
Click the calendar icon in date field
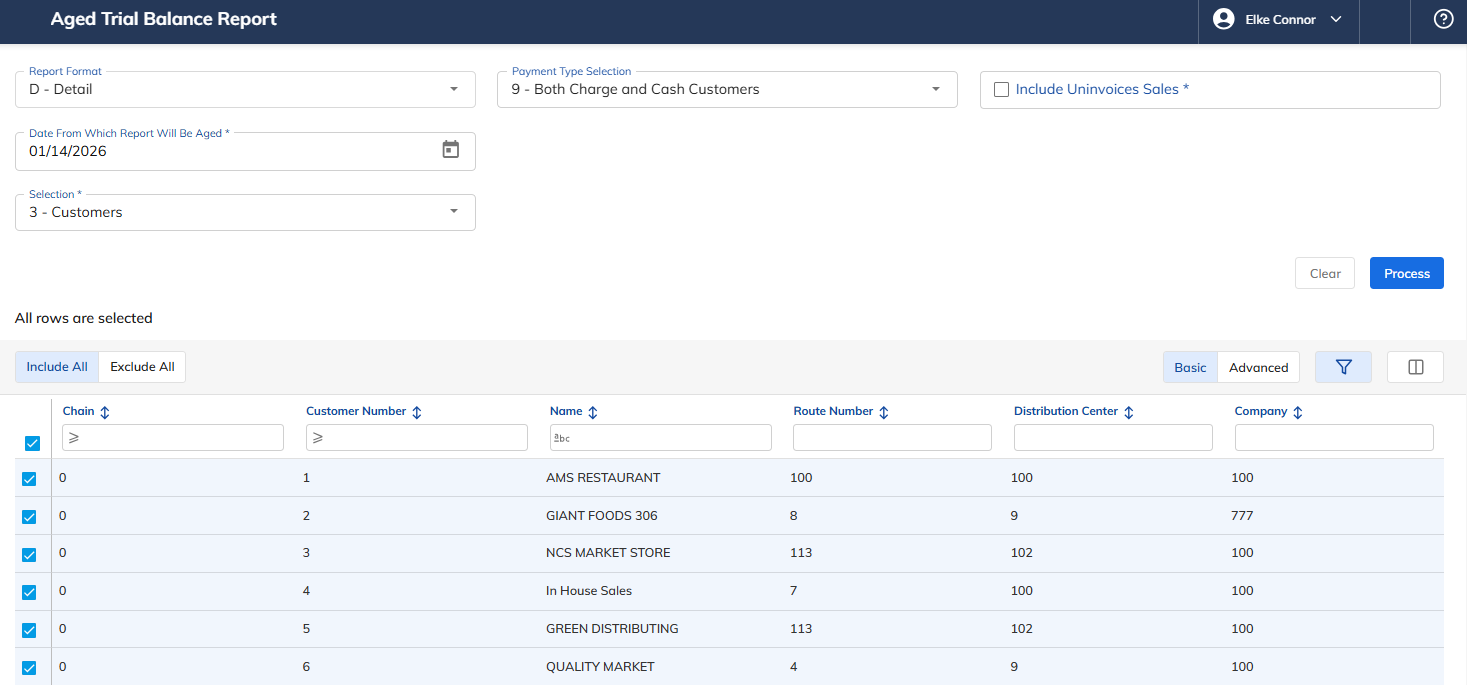point(451,150)
